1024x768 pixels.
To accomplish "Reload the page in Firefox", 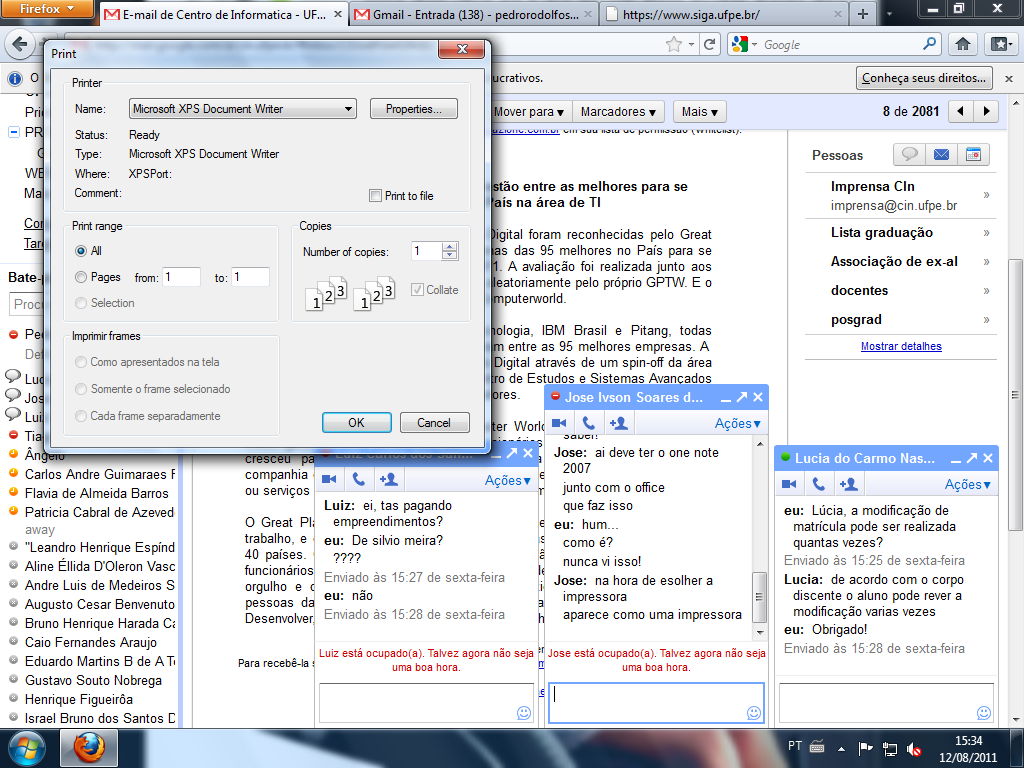I will [x=709, y=44].
